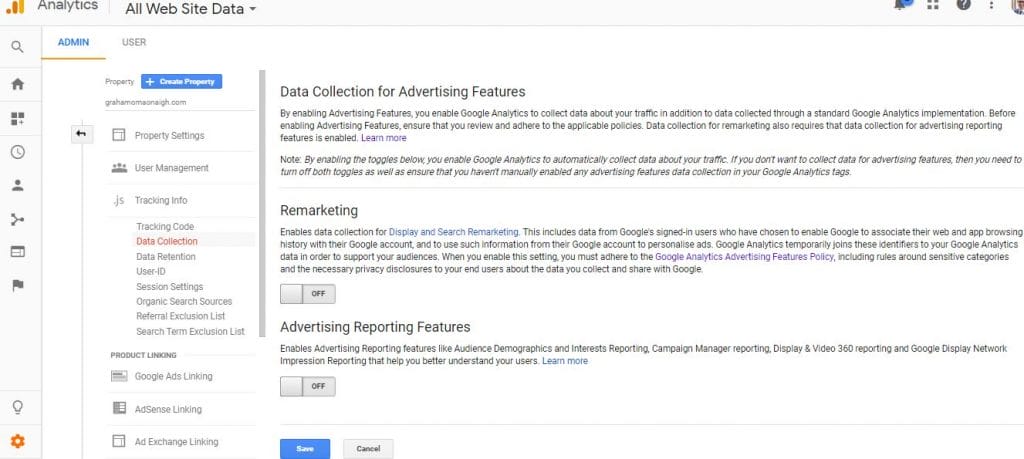This screenshot has height=459, width=1024.
Task: Open Learn more link under Data Collection
Action: click(x=384, y=138)
